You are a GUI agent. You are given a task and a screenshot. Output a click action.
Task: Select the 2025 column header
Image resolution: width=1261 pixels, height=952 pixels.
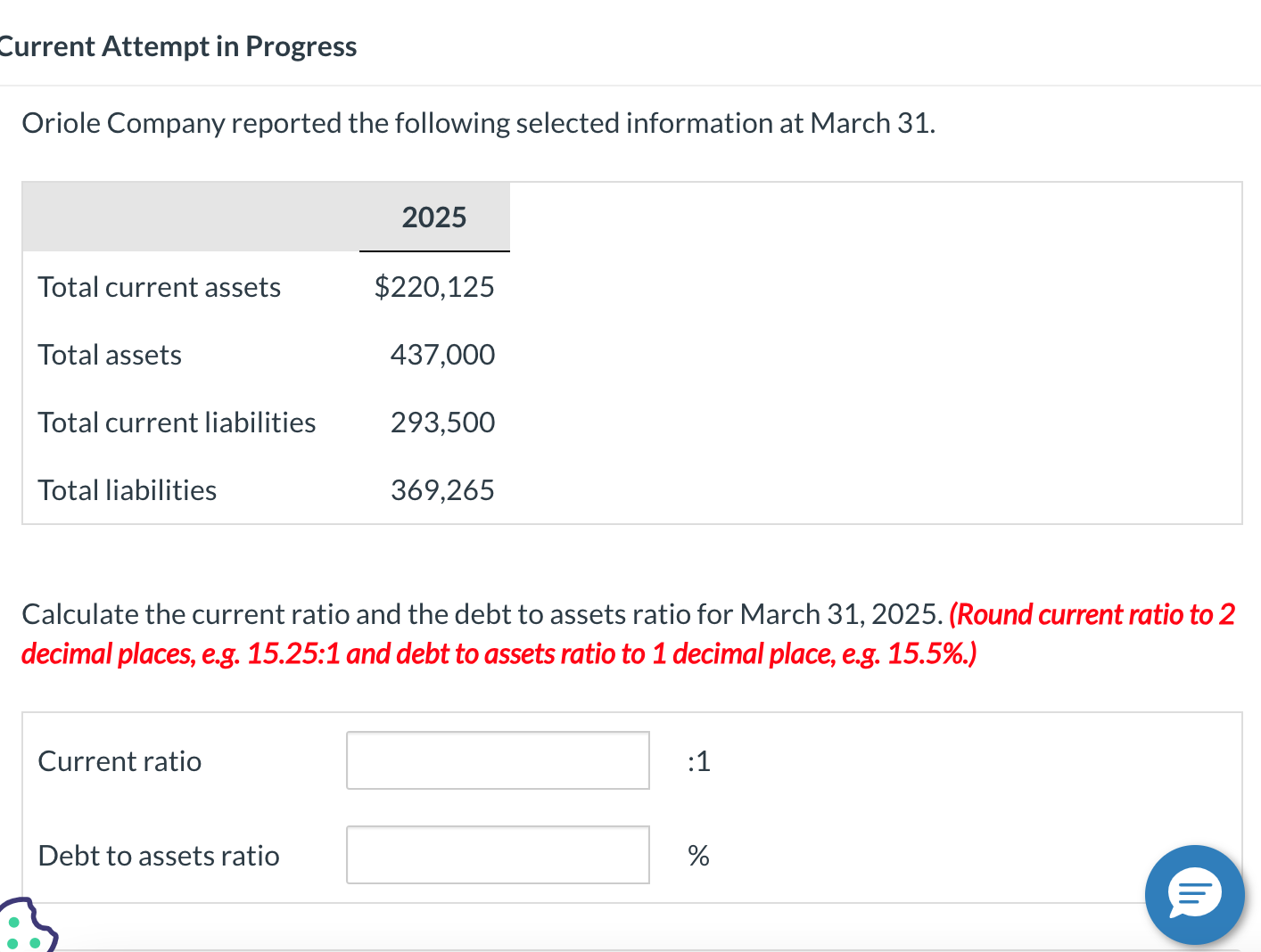click(x=434, y=217)
